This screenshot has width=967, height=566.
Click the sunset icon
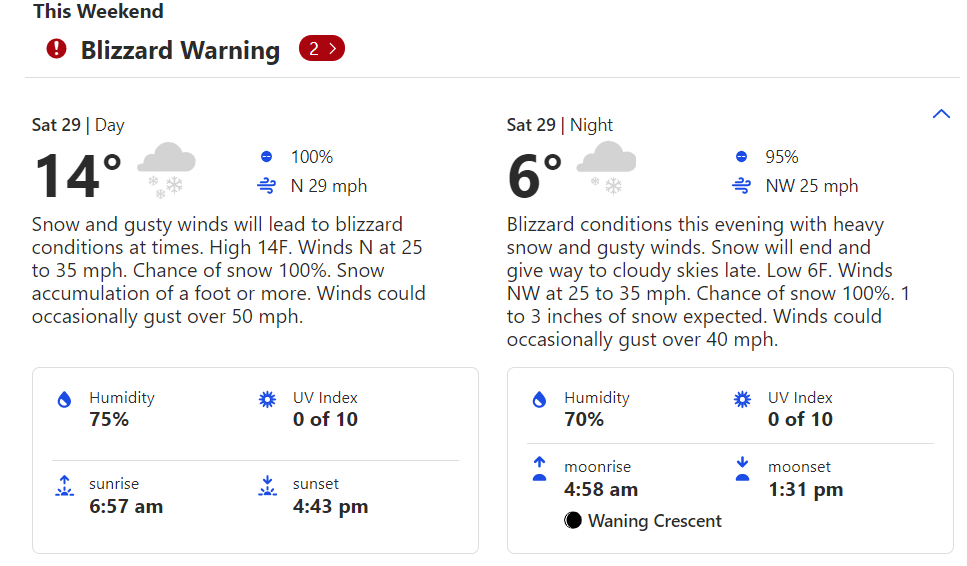(x=267, y=487)
